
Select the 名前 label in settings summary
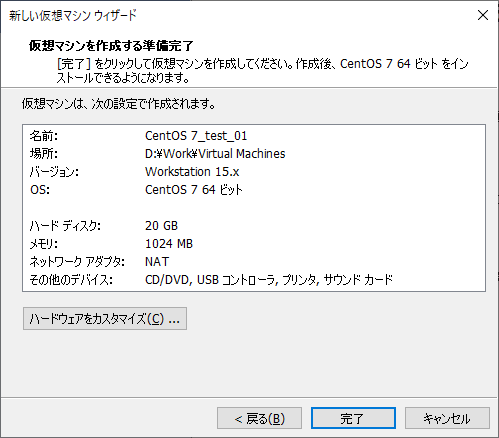(44, 136)
